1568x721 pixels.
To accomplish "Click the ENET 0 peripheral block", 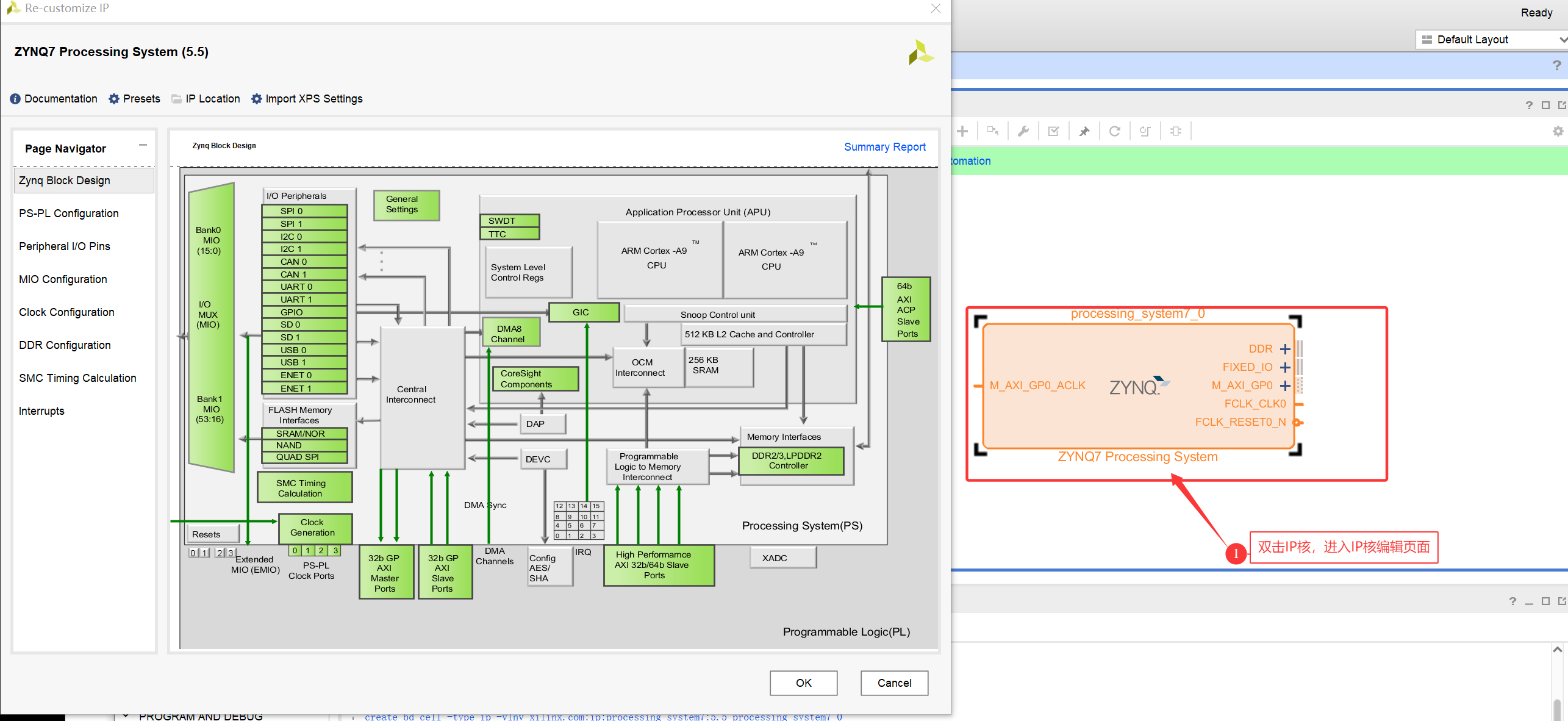I will [x=304, y=375].
